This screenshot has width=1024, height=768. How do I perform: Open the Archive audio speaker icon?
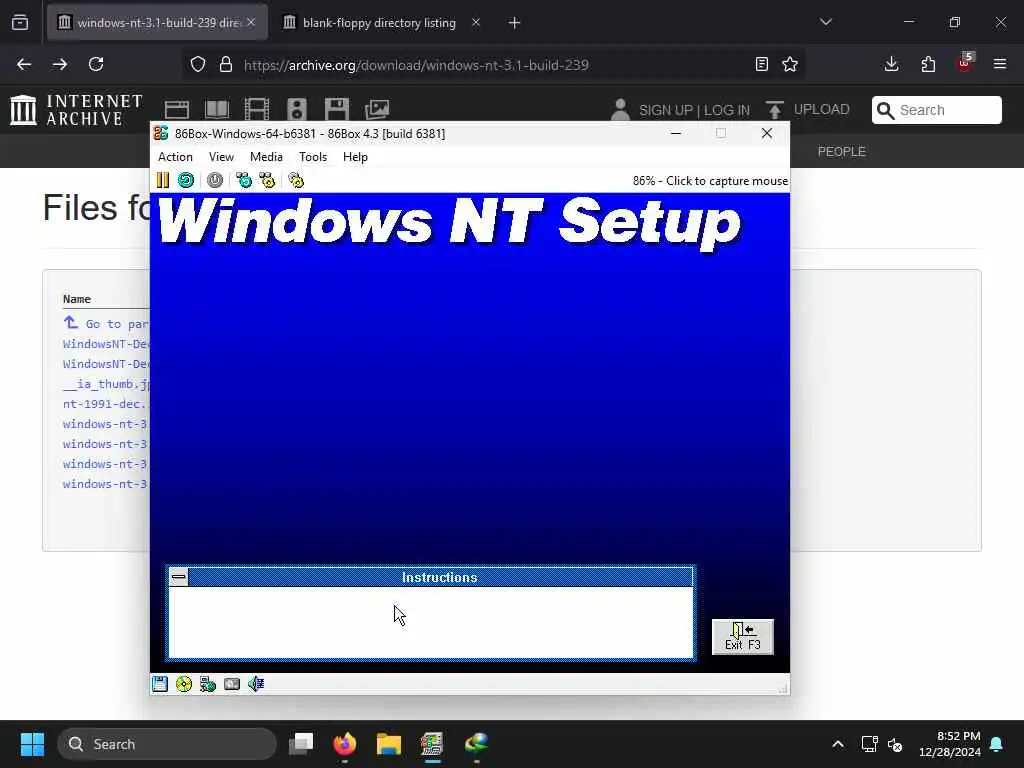click(x=297, y=109)
